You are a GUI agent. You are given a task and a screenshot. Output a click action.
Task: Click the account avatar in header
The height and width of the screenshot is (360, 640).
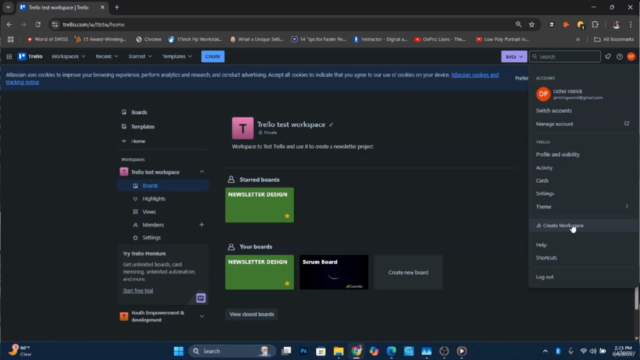(631, 57)
